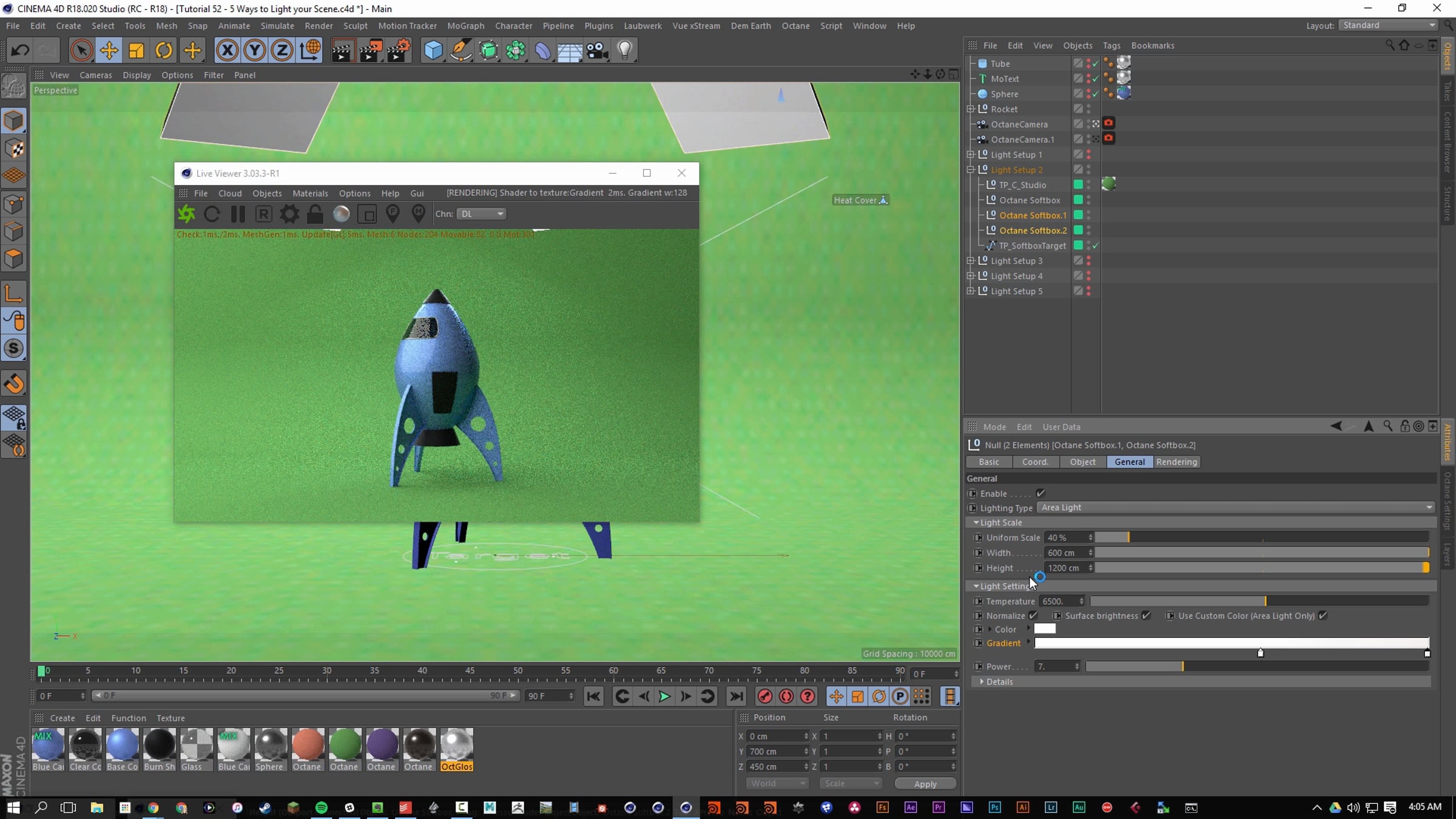Viewport: 1456px width, 819px height.
Task: Toggle Surface brightness checkbox
Action: click(1146, 615)
